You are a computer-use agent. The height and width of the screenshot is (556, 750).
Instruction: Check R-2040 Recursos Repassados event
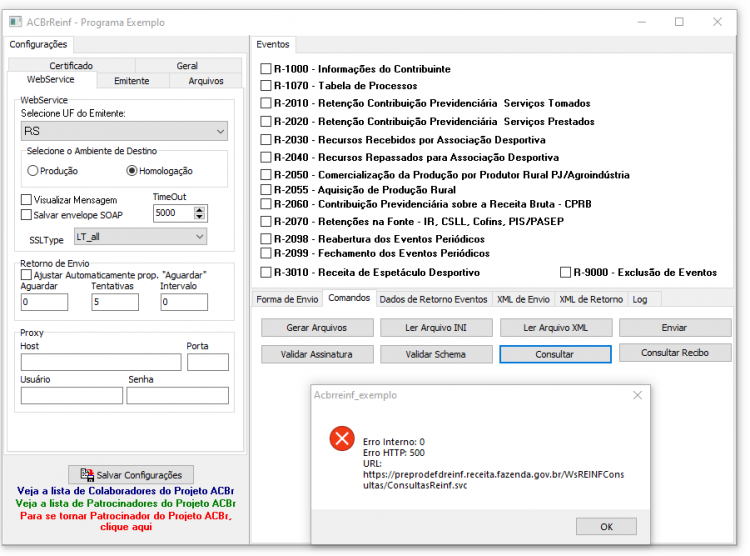pos(265,157)
